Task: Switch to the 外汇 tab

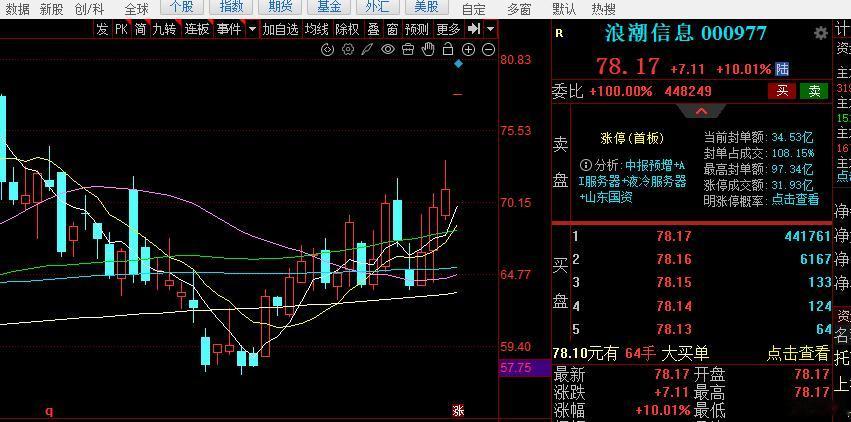Action: coord(377,7)
